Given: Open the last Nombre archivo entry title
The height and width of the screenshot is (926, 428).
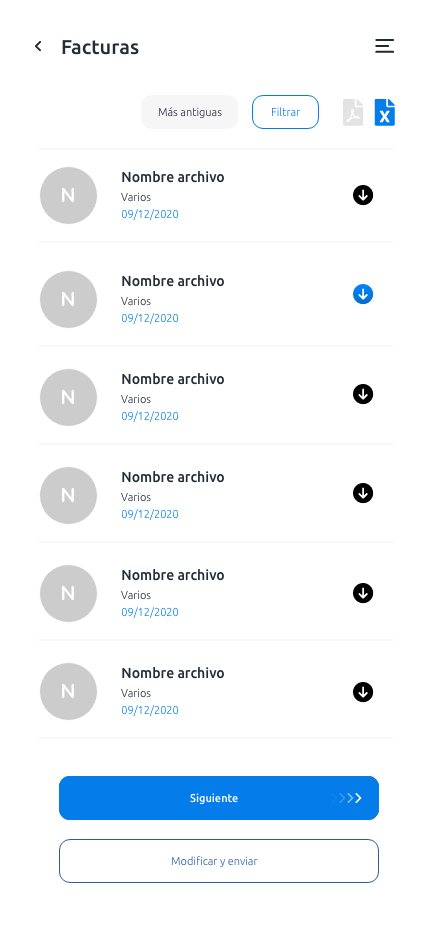Looking at the screenshot, I should (x=173, y=673).
